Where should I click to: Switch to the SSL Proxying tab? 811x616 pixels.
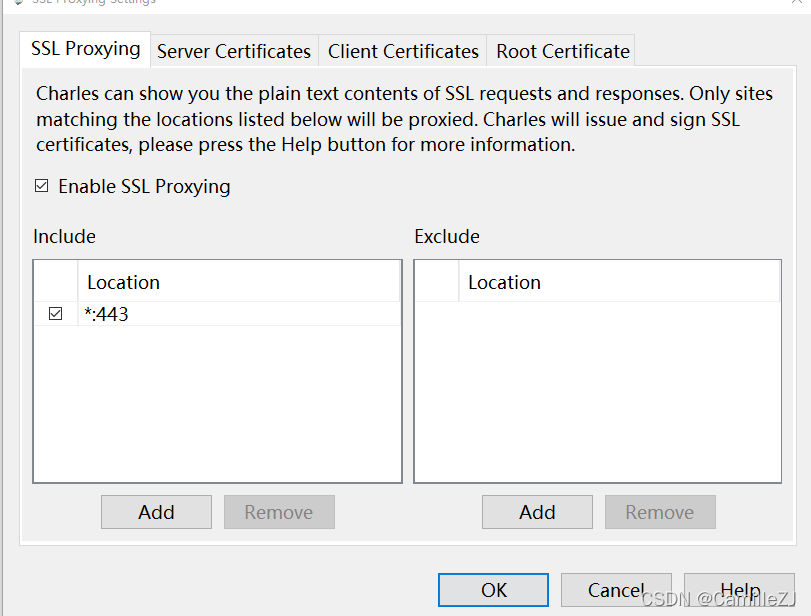[x=85, y=49]
